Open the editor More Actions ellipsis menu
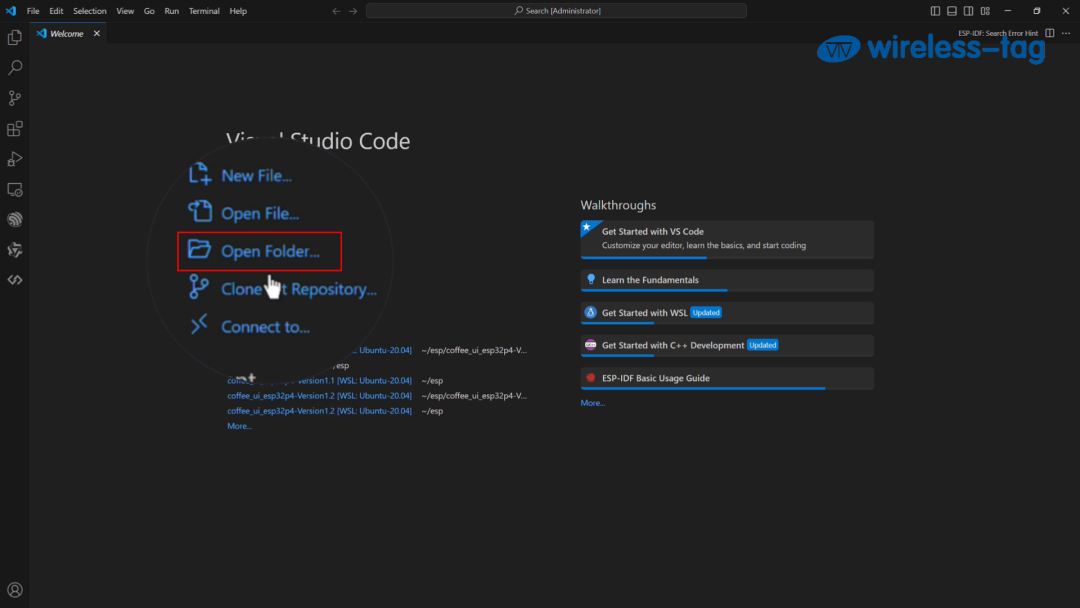 [x=1066, y=33]
